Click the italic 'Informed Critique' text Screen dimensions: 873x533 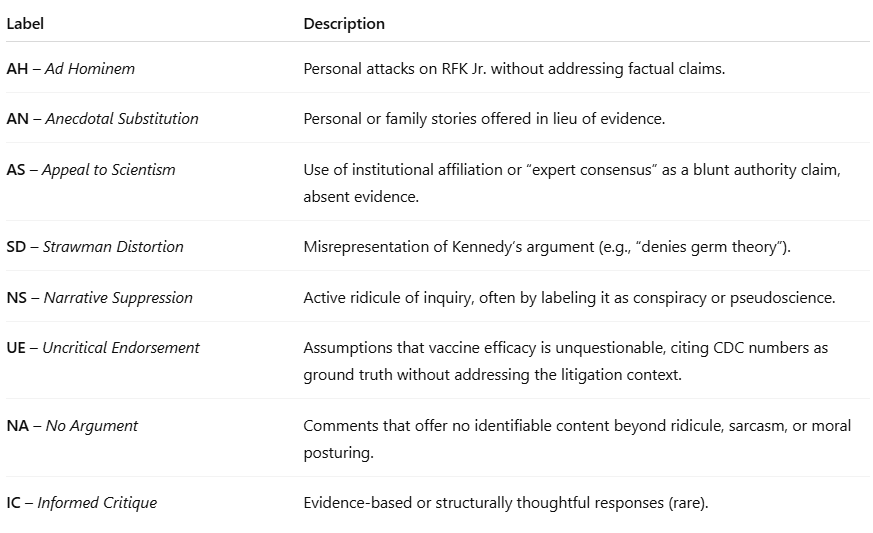point(97,503)
